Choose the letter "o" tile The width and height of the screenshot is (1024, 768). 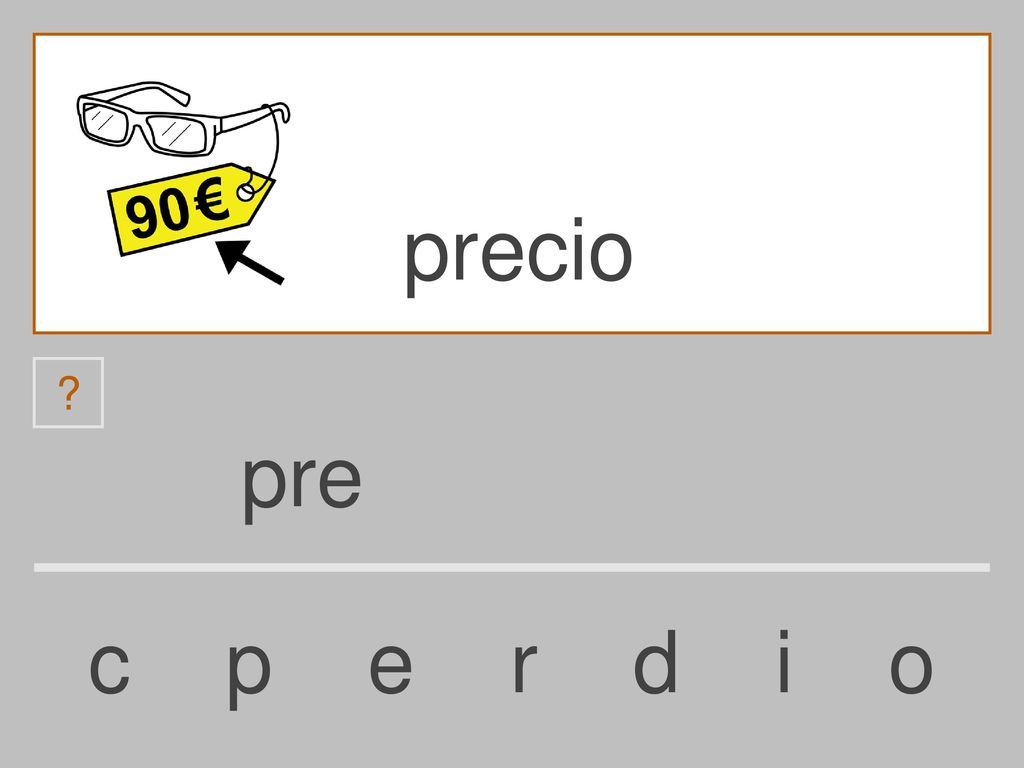click(x=911, y=667)
